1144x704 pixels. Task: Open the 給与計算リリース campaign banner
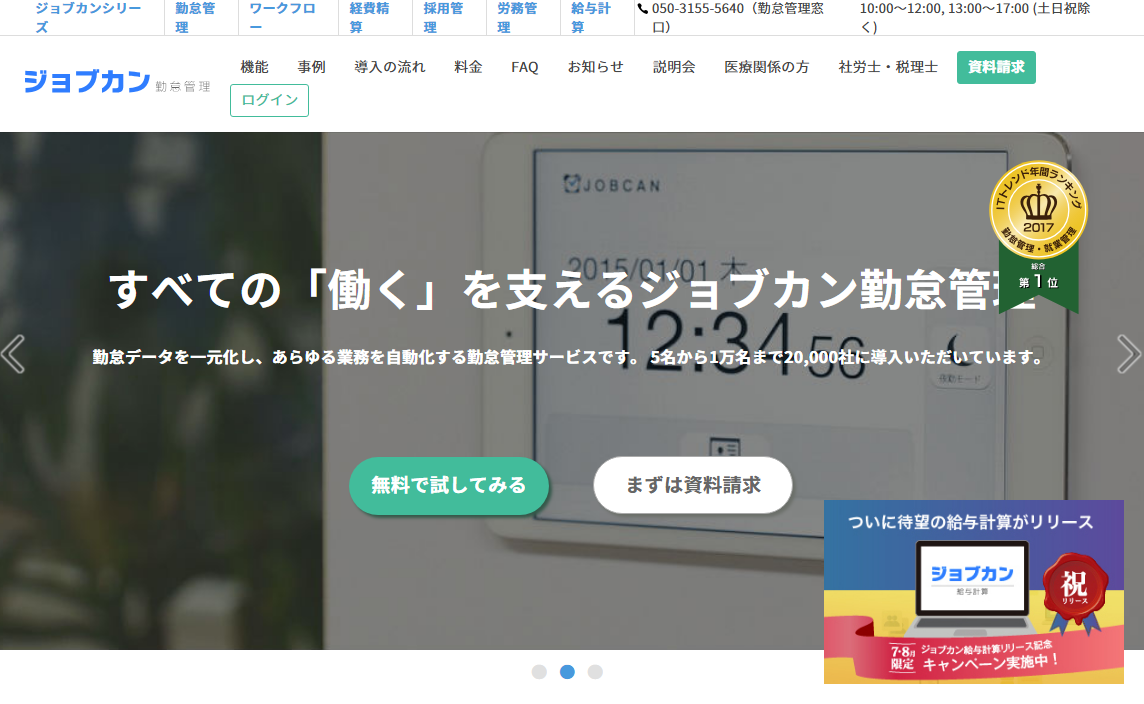pos(973,592)
